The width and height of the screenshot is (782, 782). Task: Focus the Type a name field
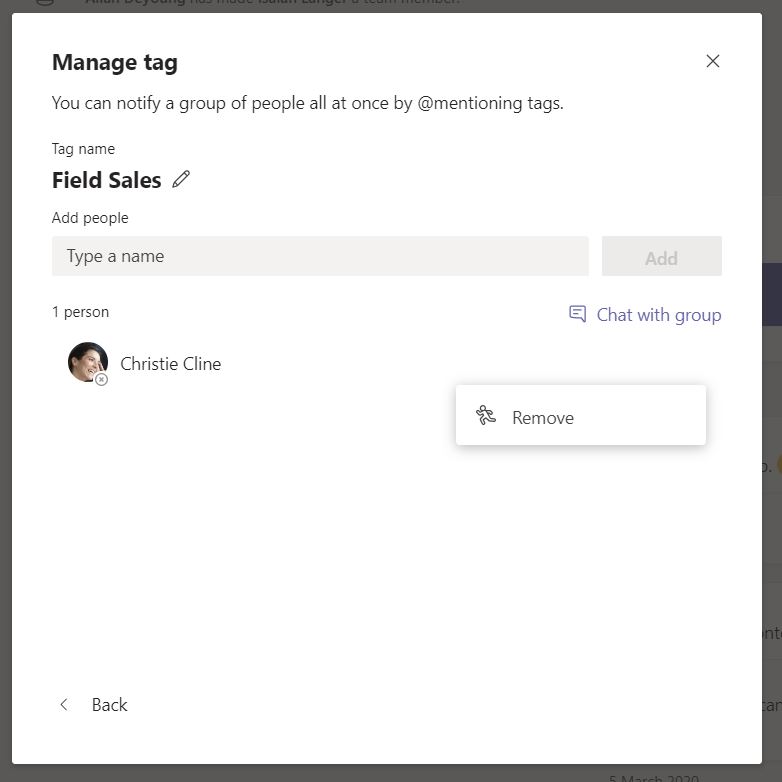[320, 256]
